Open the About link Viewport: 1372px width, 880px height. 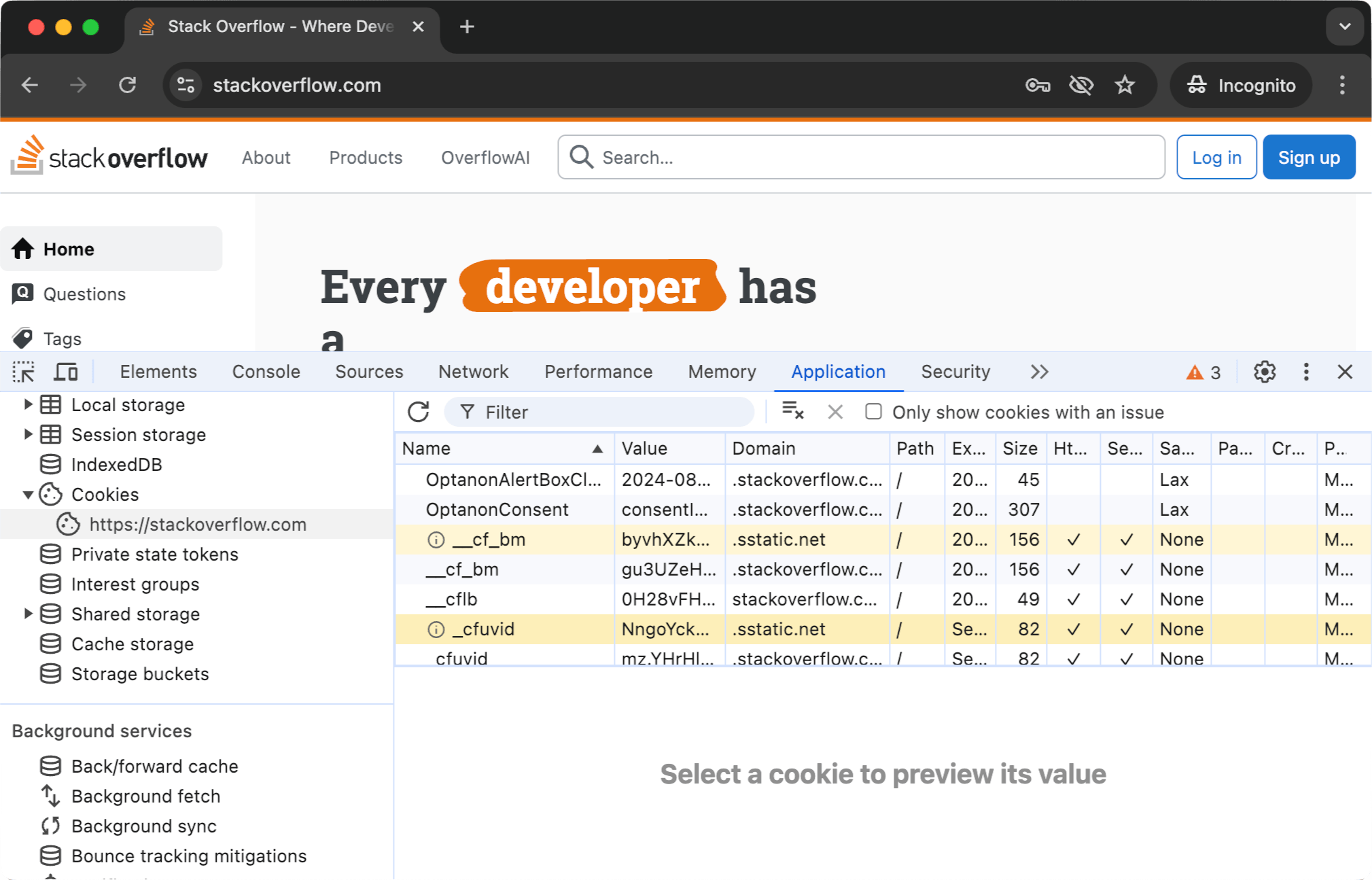(x=266, y=157)
